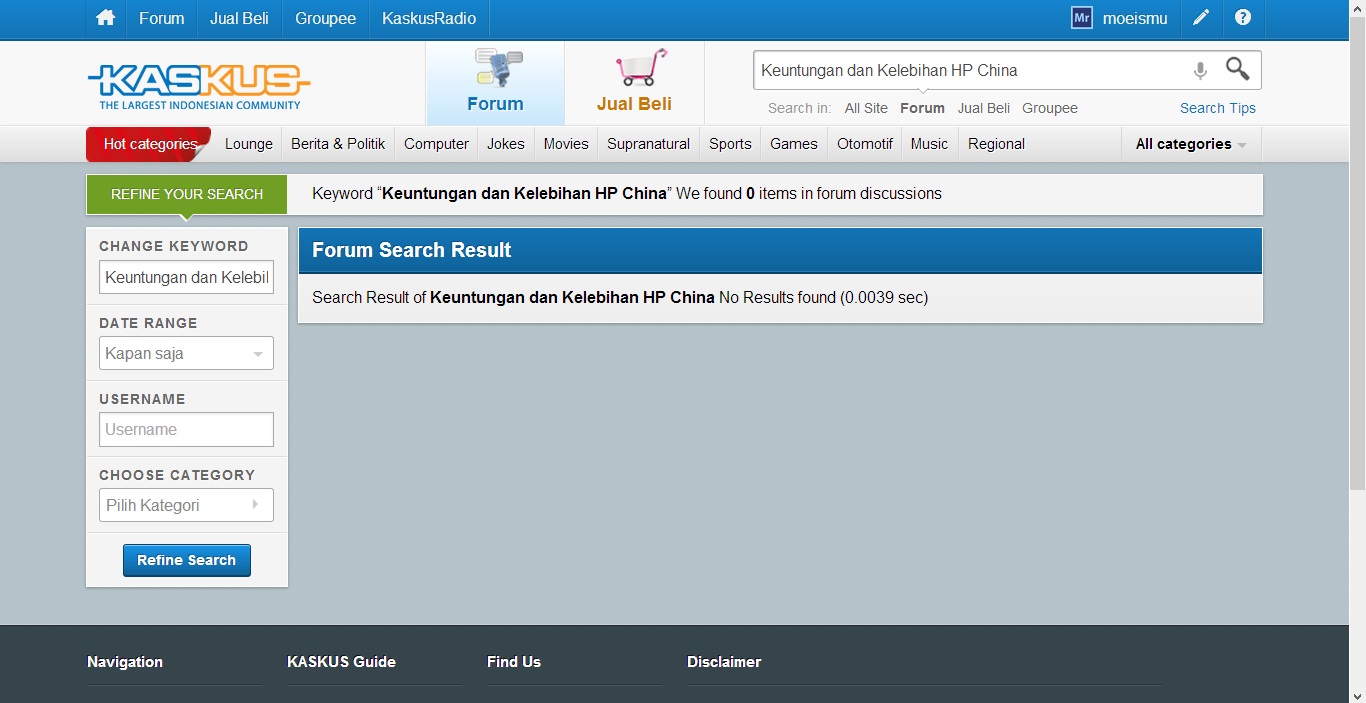
Task: Expand the All categories dropdown
Action: 1191,144
